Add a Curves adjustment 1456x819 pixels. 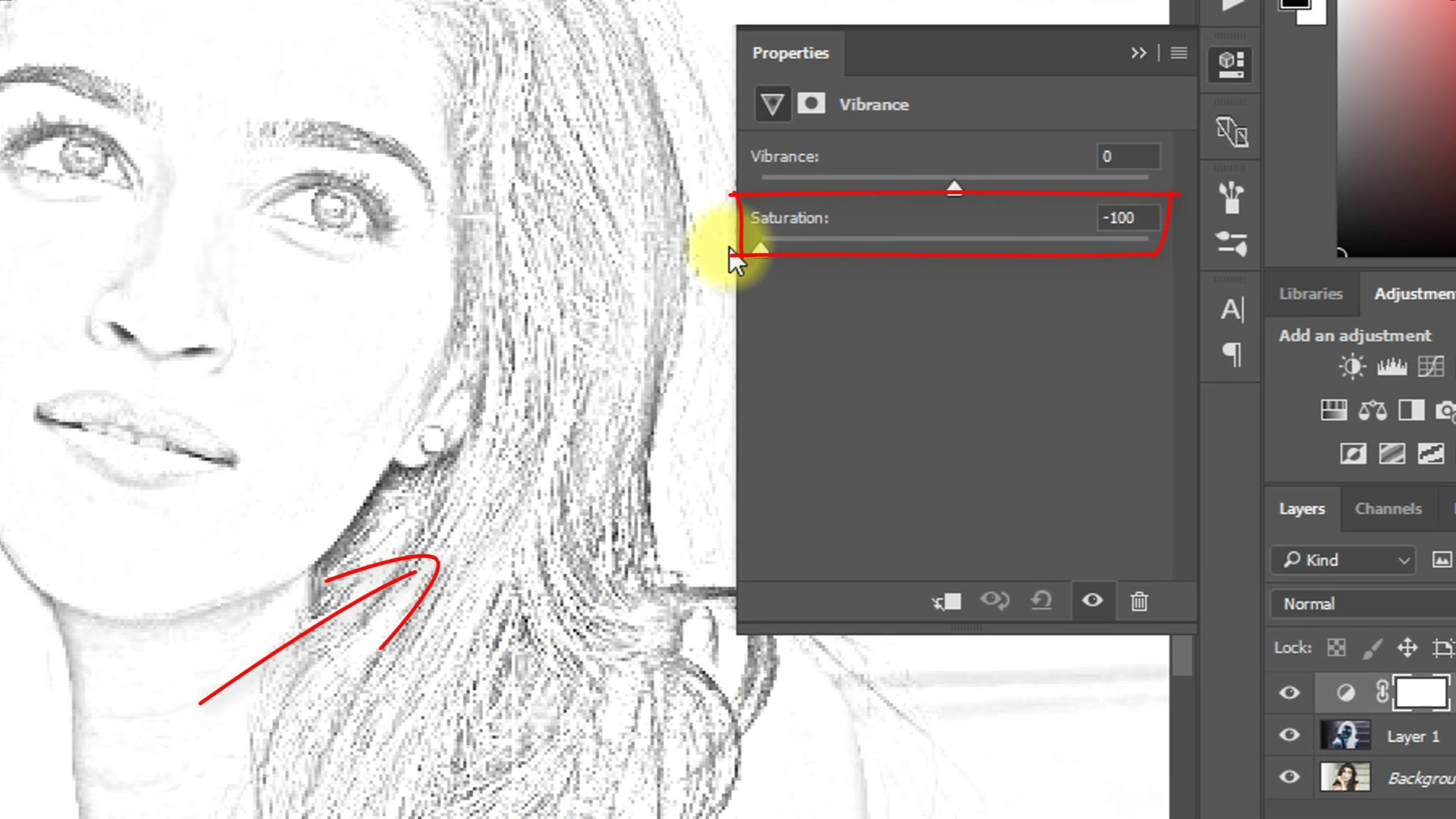tap(1431, 366)
